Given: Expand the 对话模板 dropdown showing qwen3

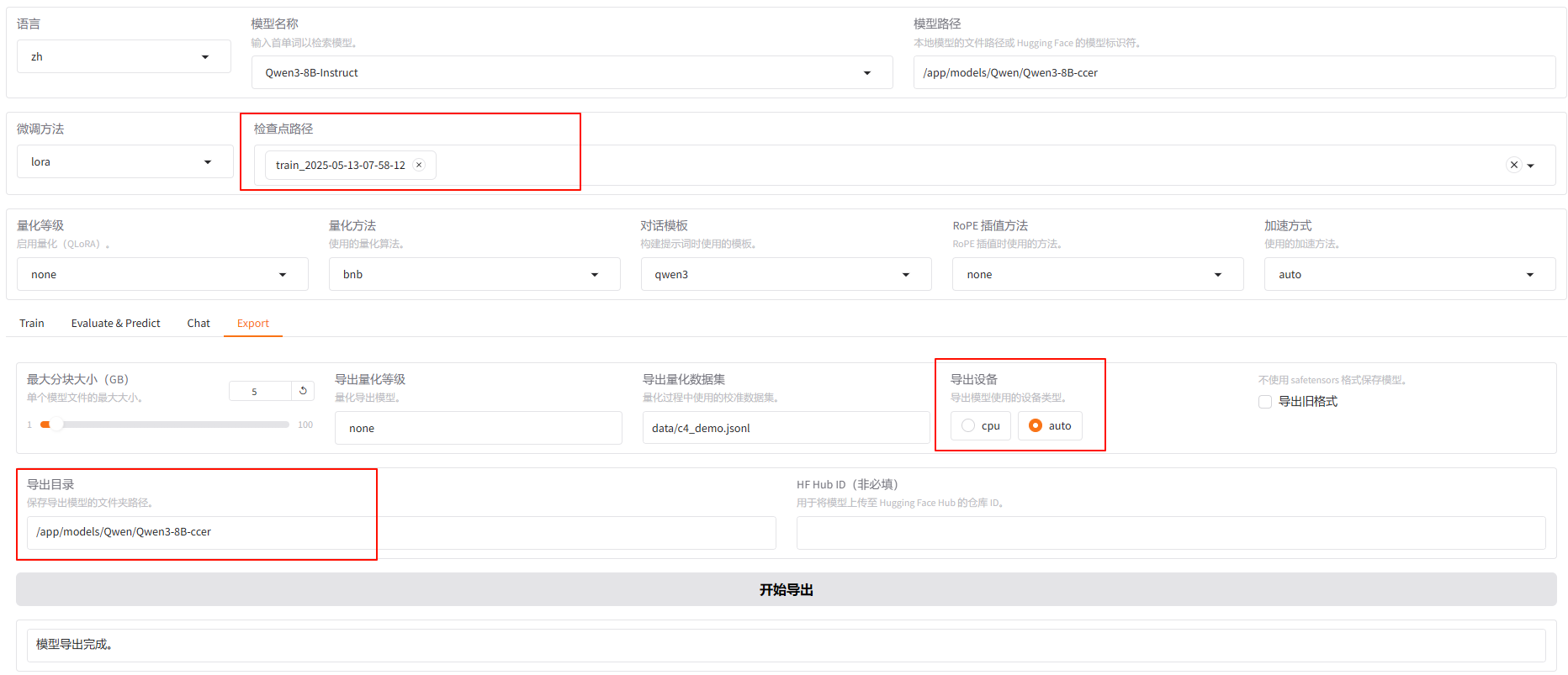Looking at the screenshot, I should (785, 275).
